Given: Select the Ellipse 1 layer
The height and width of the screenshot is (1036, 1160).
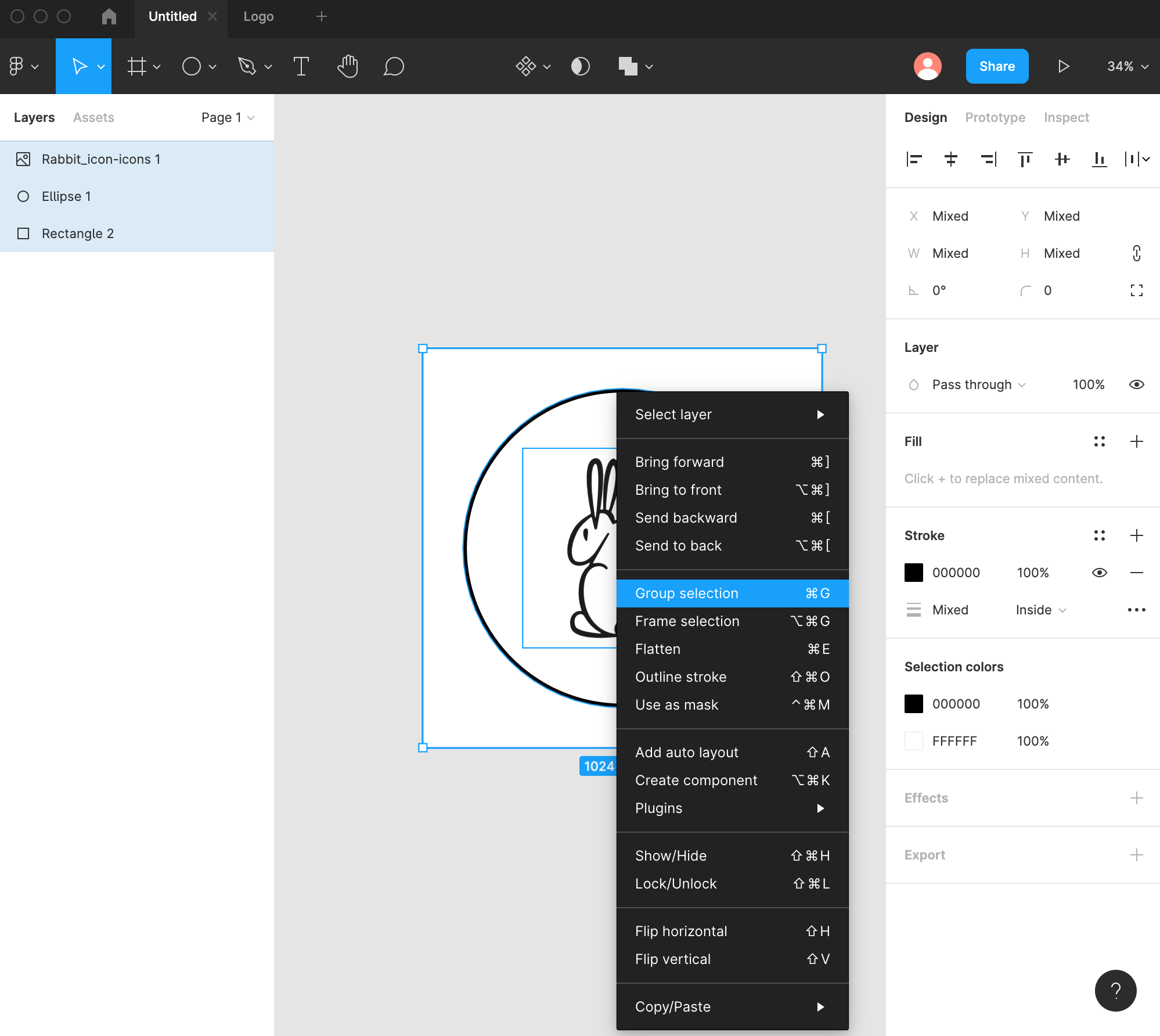Looking at the screenshot, I should tap(66, 196).
